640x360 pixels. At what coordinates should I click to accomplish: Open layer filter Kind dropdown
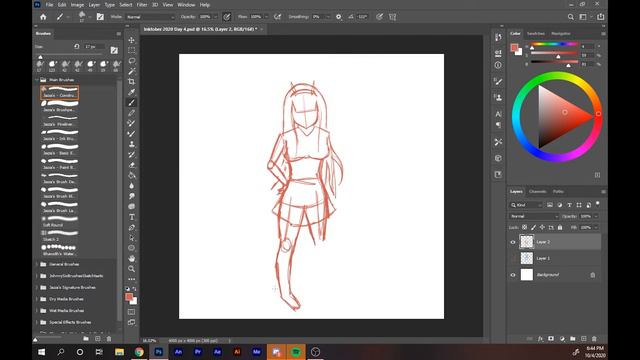click(526, 205)
